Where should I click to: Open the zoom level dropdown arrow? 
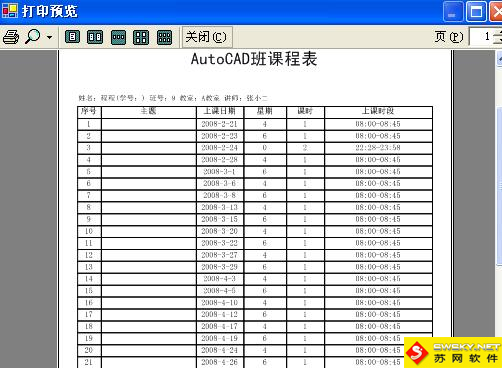tap(49, 37)
